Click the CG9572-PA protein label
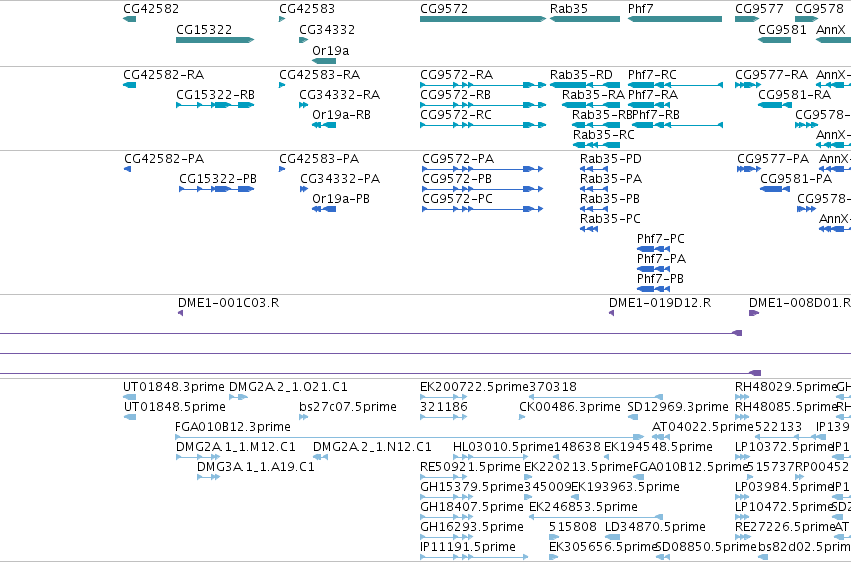This screenshot has width=851, height=562. point(458,158)
